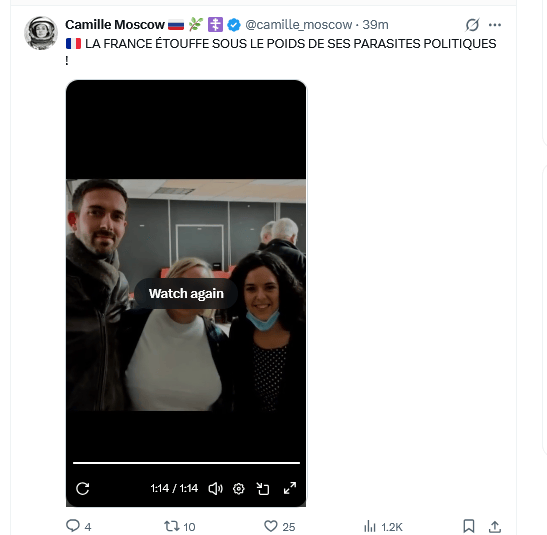
Task: Open Camille Moscow's profile picture
Action: (x=41, y=33)
